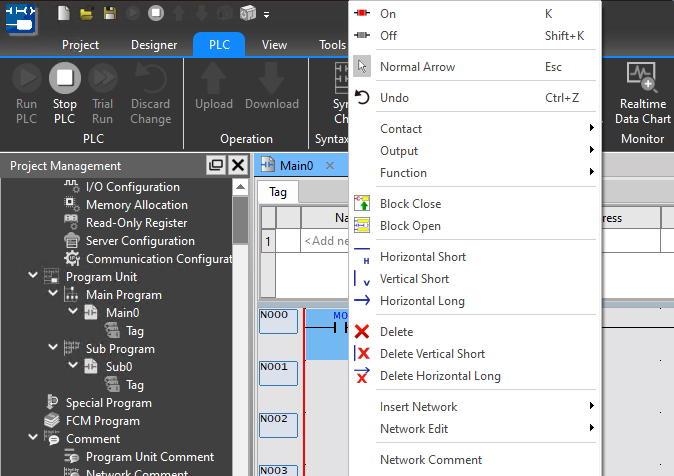Click Delete Vertical Short option
This screenshot has width=674, height=476.
(x=432, y=354)
